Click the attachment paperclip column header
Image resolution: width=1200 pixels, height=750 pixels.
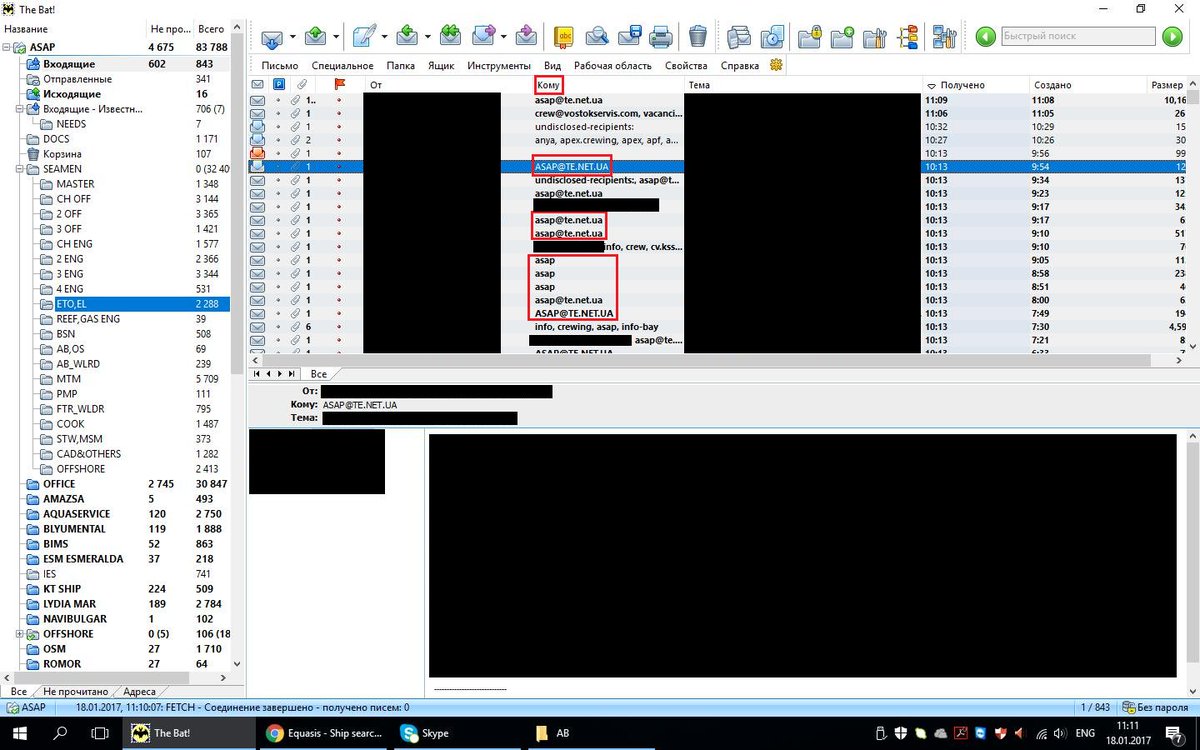[301, 85]
